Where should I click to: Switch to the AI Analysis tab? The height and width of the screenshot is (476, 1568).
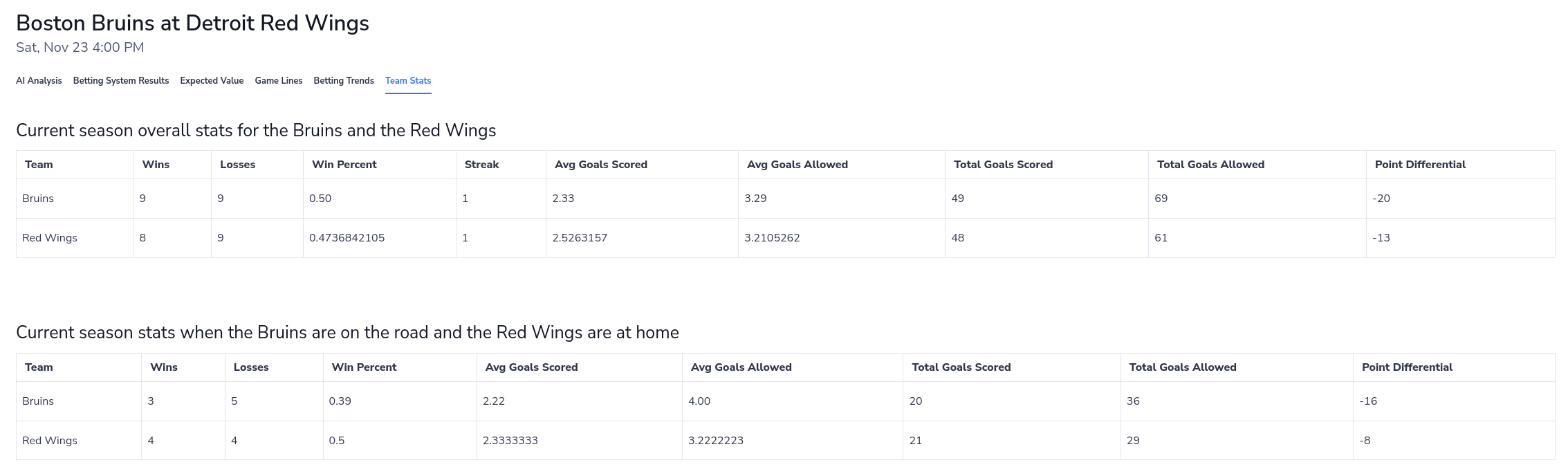click(39, 81)
